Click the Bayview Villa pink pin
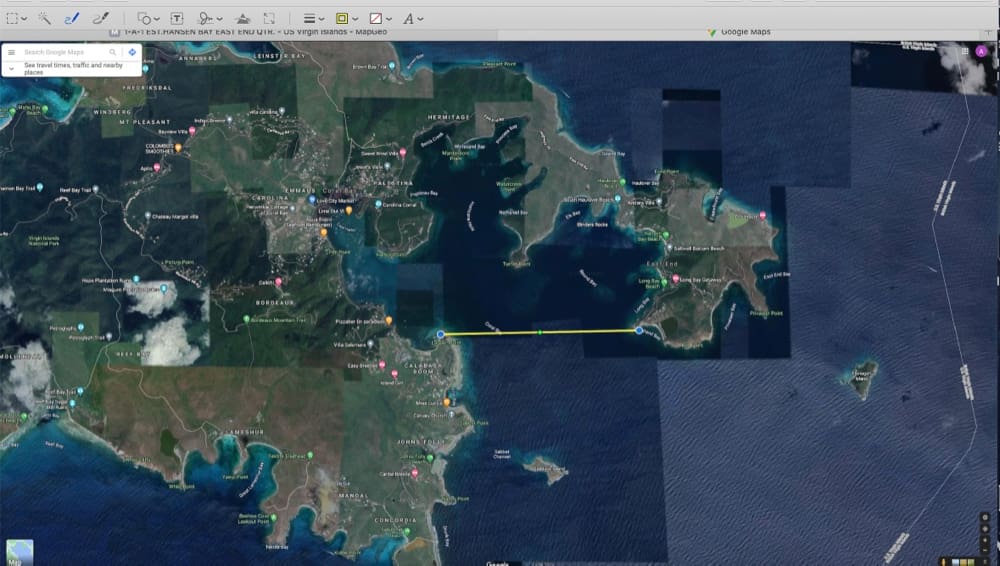The image size is (1000, 566). [x=192, y=131]
